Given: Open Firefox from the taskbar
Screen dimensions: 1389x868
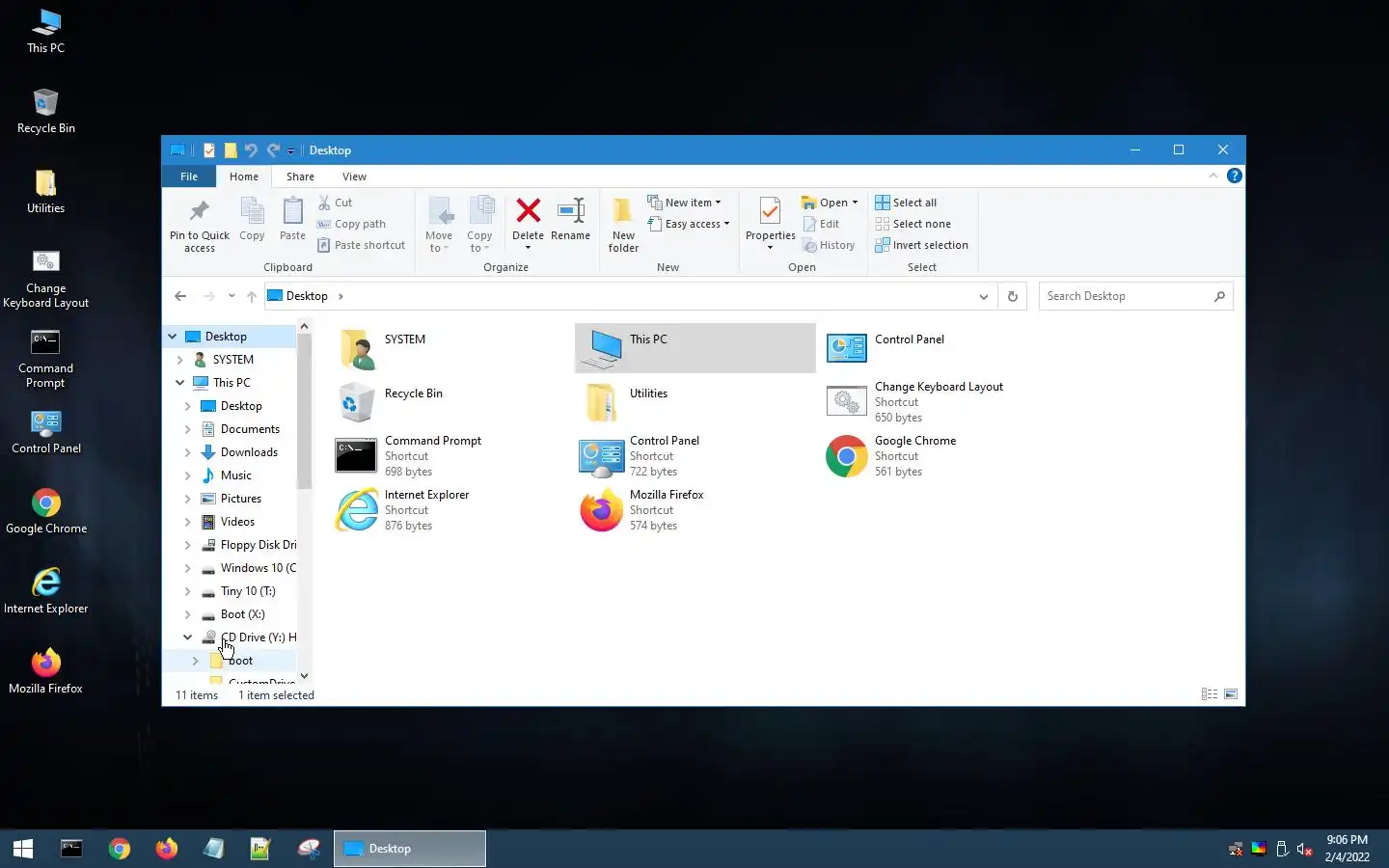Looking at the screenshot, I should point(167,849).
